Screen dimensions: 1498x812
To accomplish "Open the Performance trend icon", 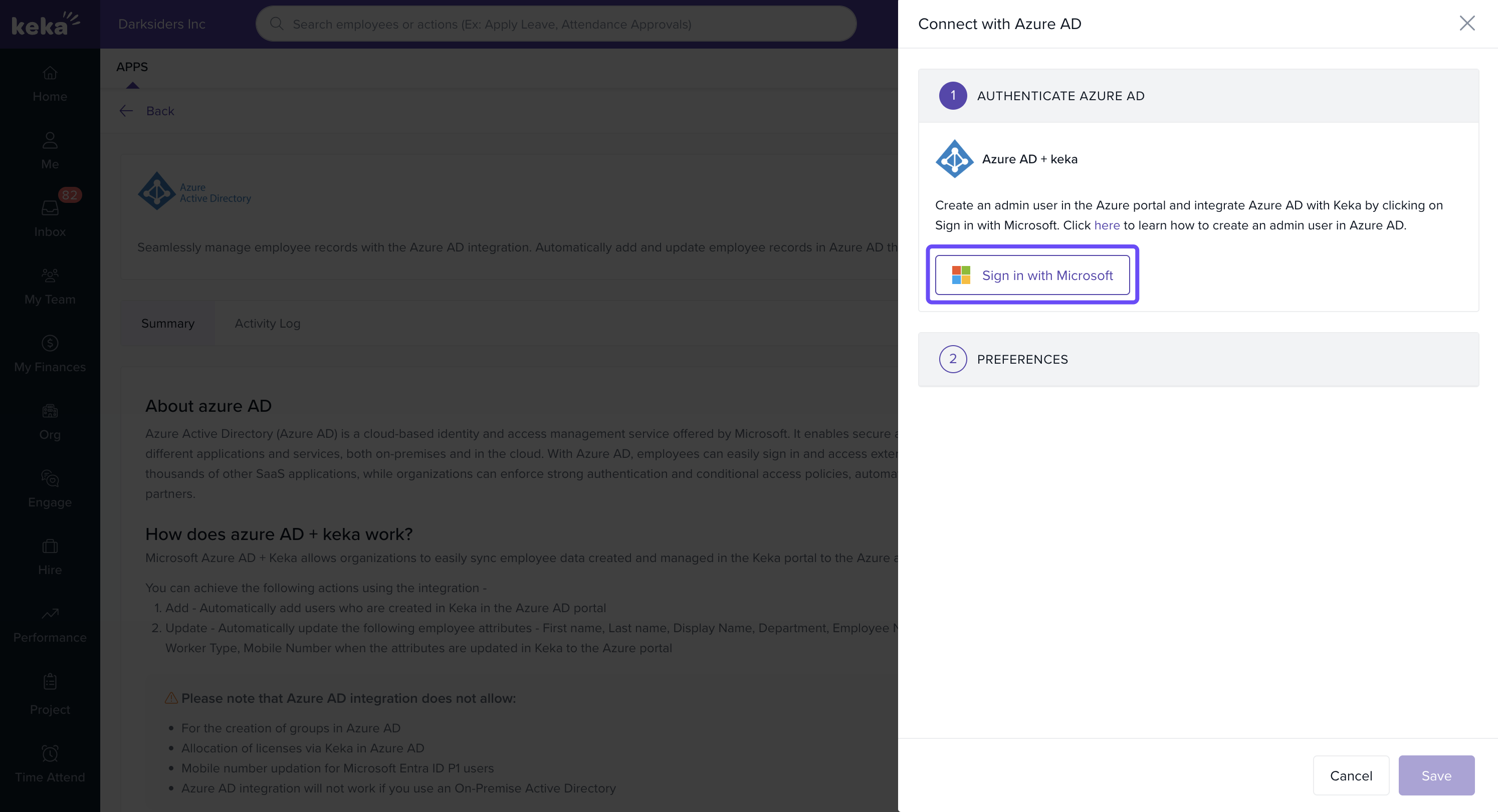I will [50, 614].
